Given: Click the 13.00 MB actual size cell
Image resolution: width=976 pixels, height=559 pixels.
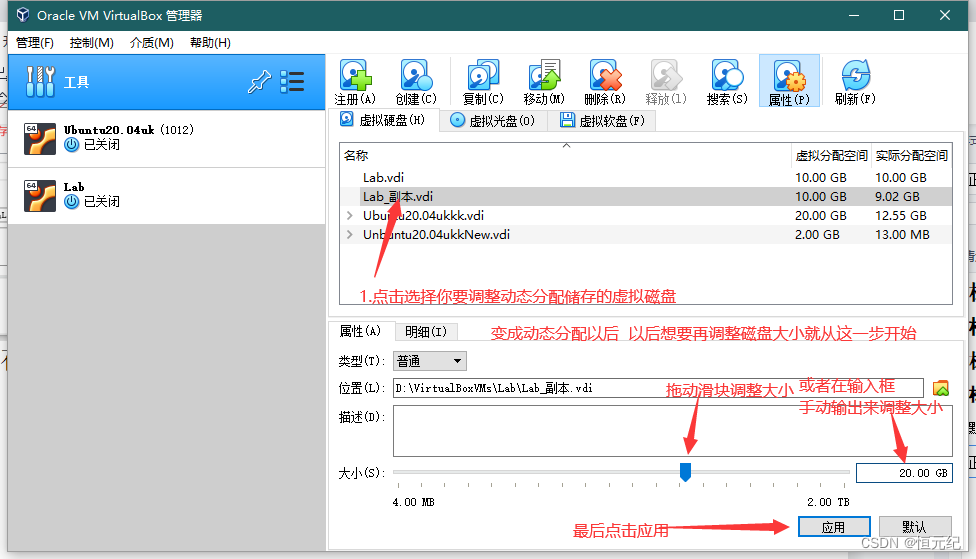Looking at the screenshot, I should tap(902, 235).
